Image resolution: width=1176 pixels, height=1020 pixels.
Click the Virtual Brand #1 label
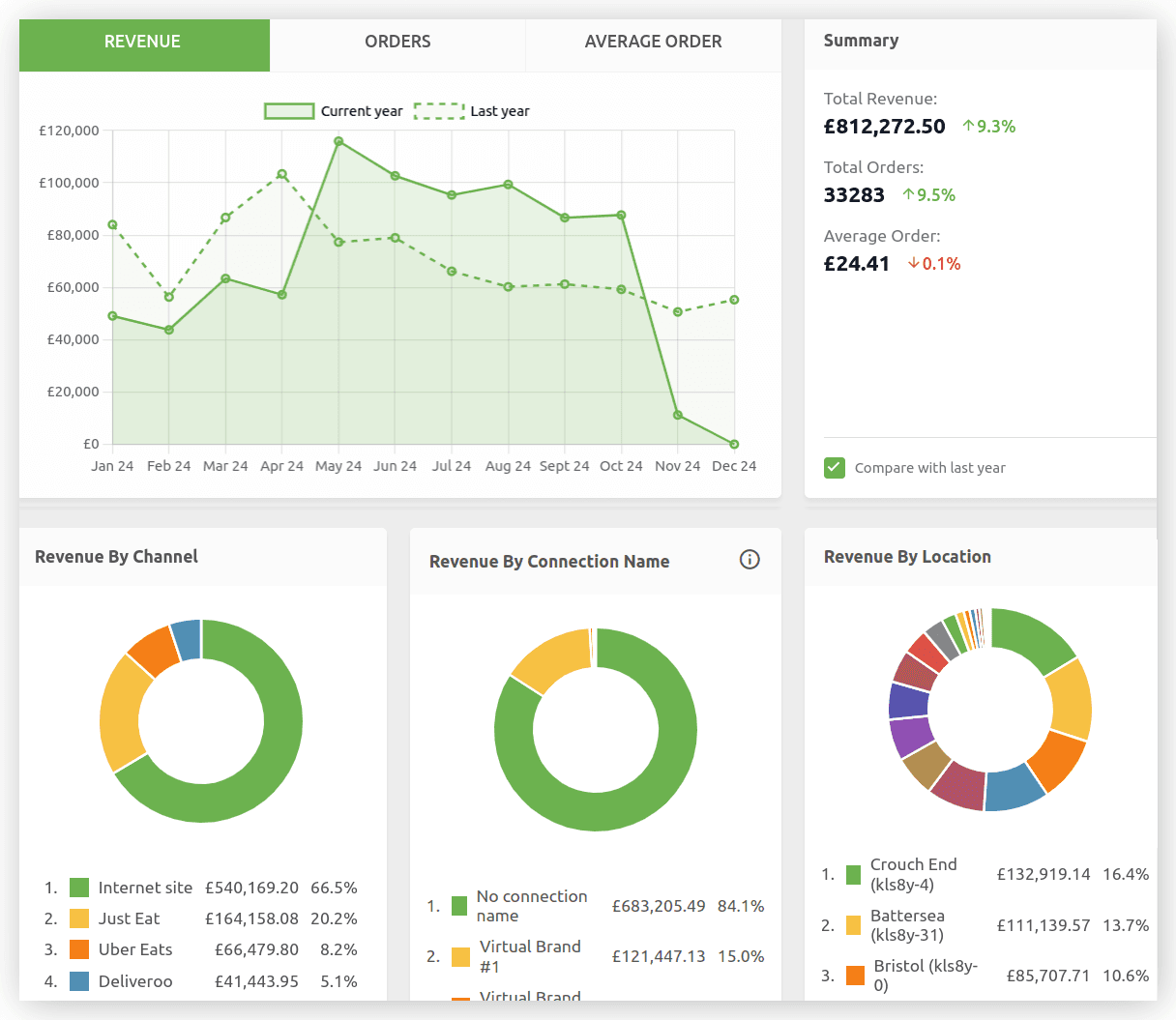click(x=531, y=956)
